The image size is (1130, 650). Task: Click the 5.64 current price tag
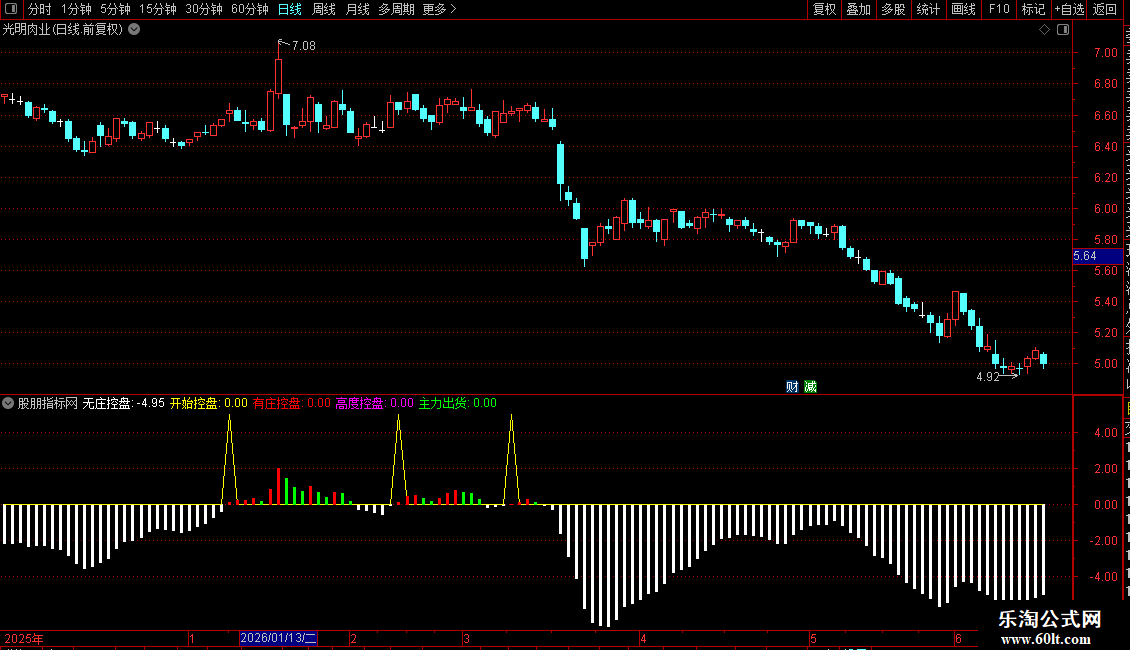[1097, 256]
